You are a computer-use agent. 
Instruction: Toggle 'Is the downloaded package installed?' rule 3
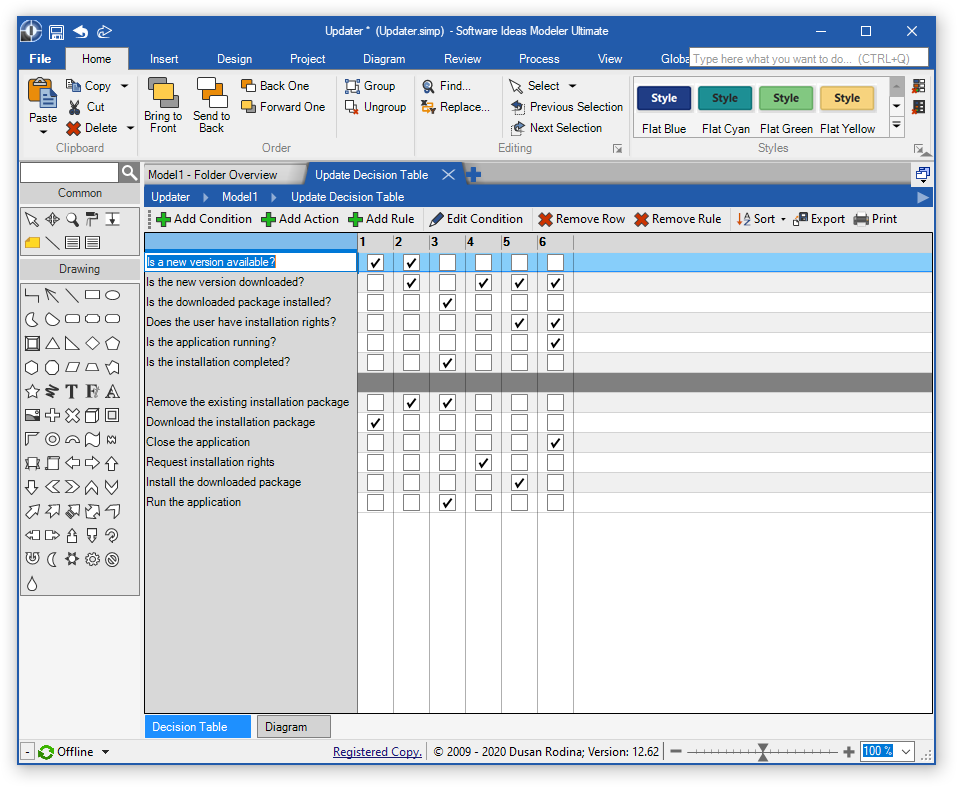(x=447, y=303)
